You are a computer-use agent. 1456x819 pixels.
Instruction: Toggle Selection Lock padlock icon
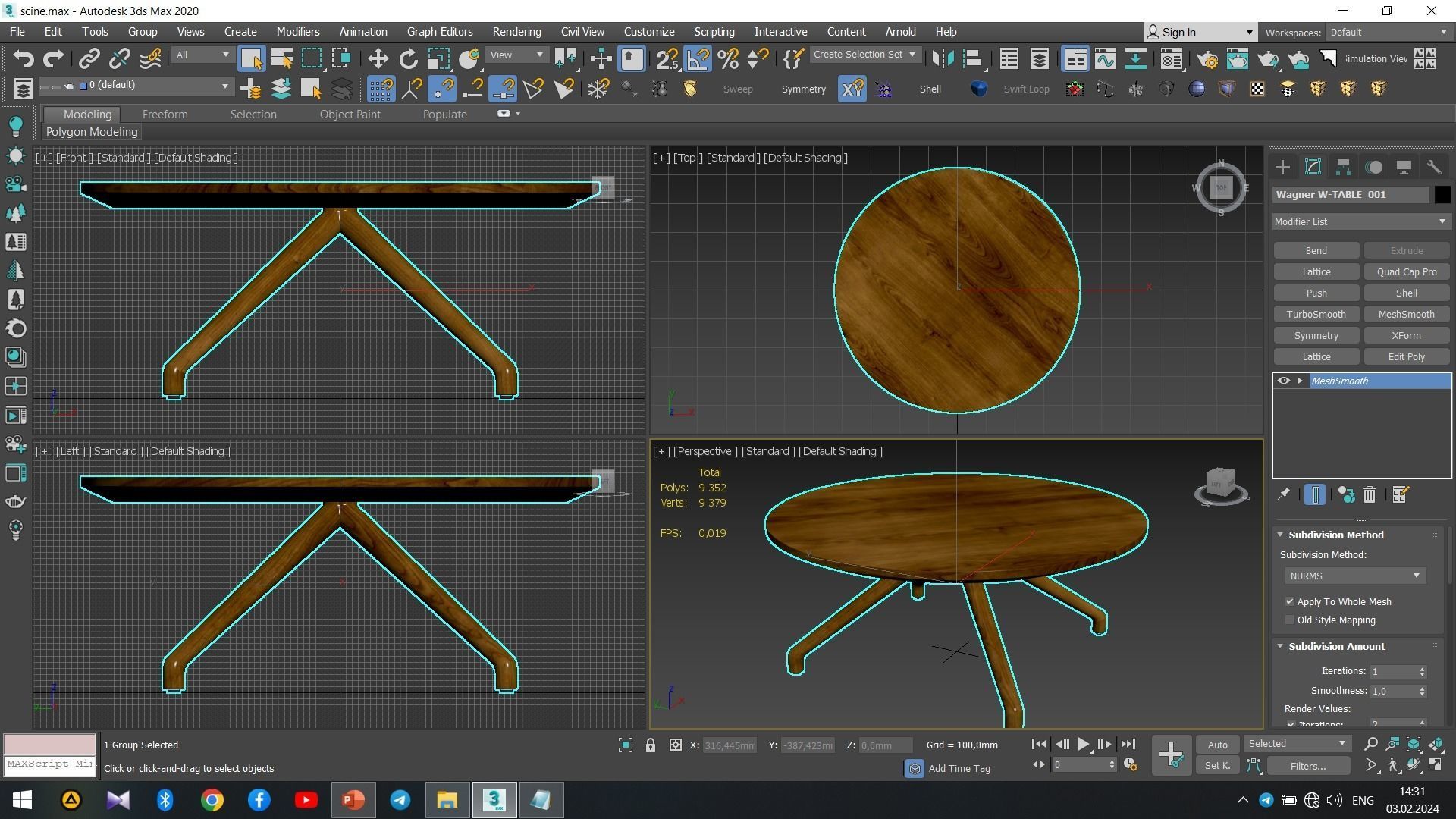coord(650,745)
